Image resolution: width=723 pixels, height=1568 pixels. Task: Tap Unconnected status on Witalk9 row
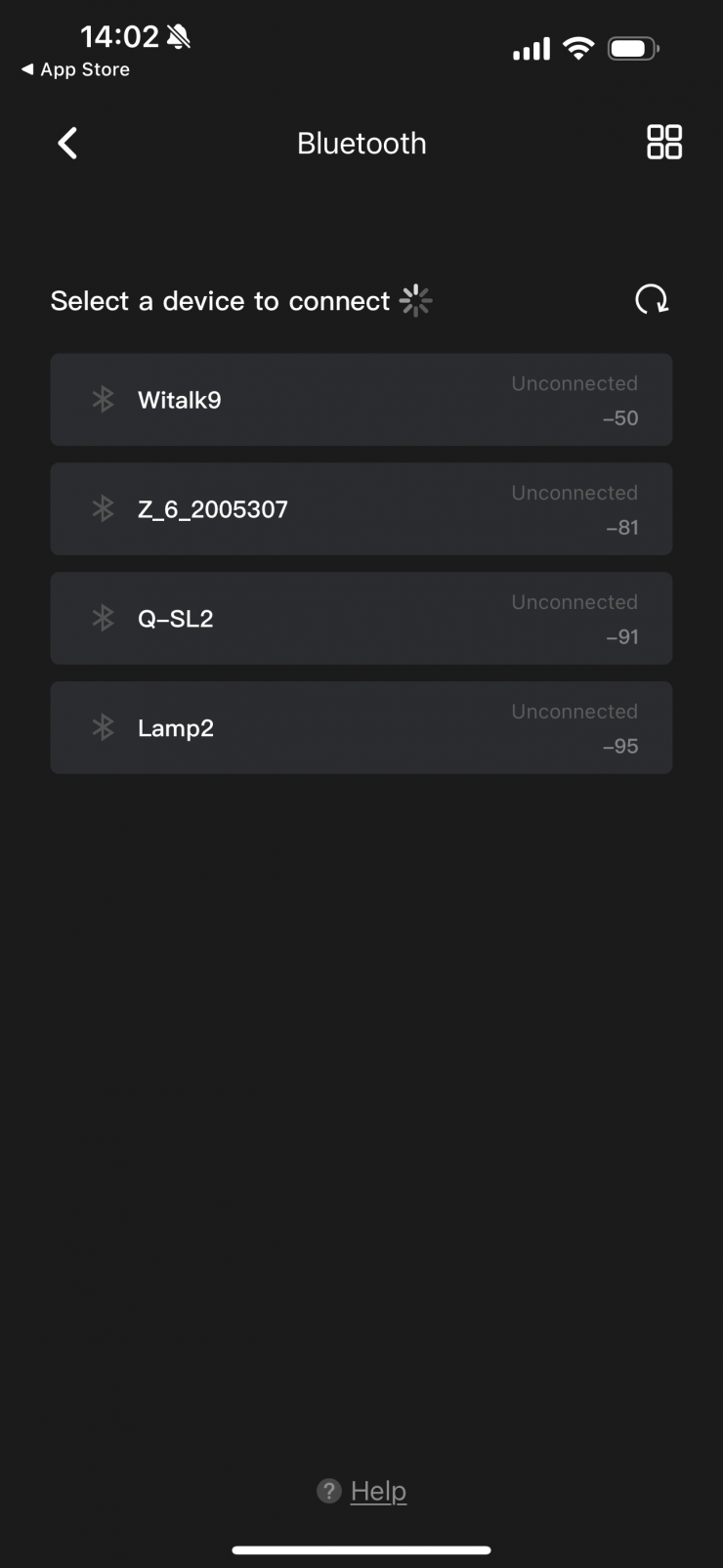tap(574, 383)
